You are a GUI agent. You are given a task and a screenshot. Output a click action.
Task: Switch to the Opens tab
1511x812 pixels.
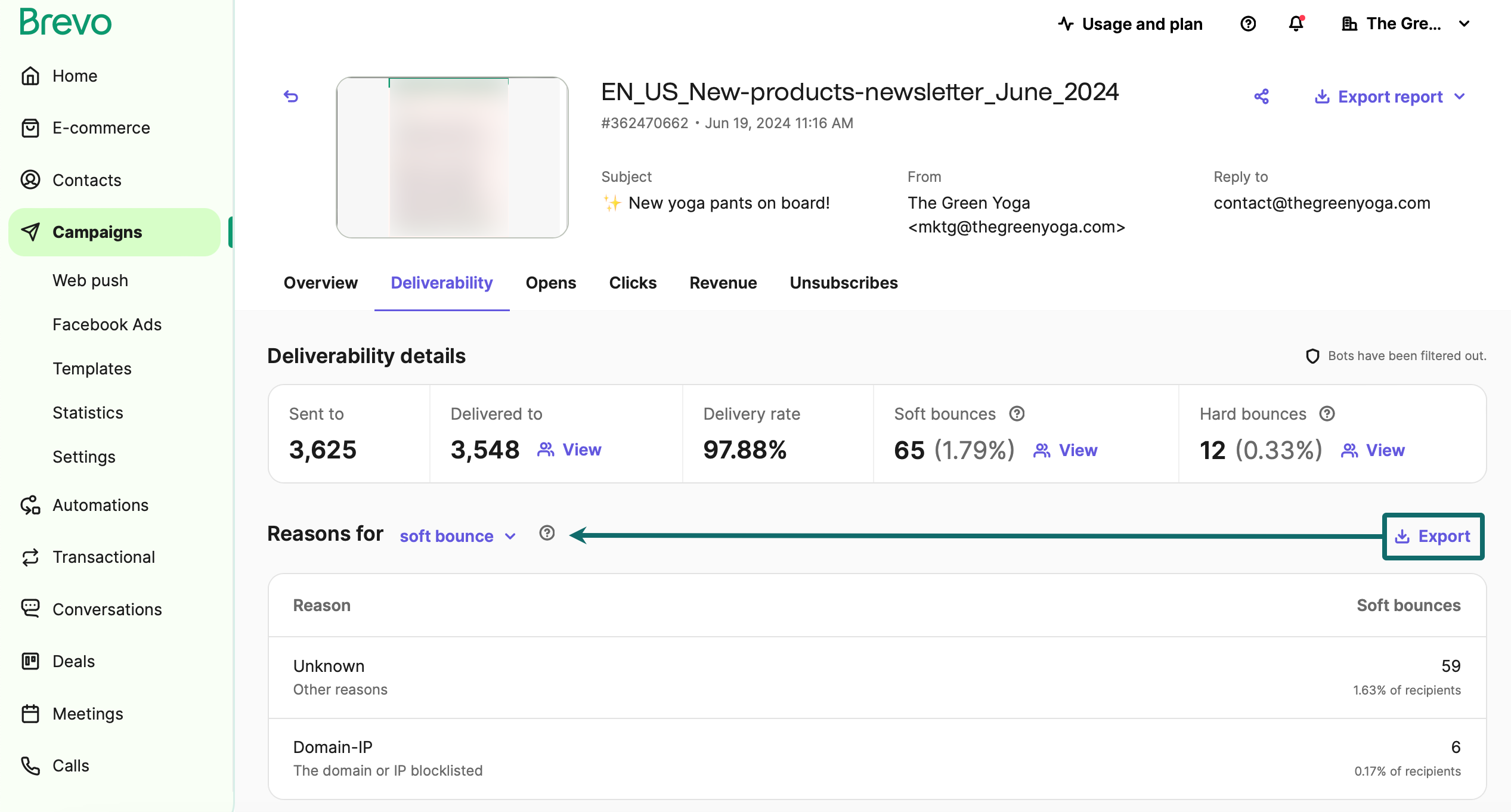tap(550, 283)
